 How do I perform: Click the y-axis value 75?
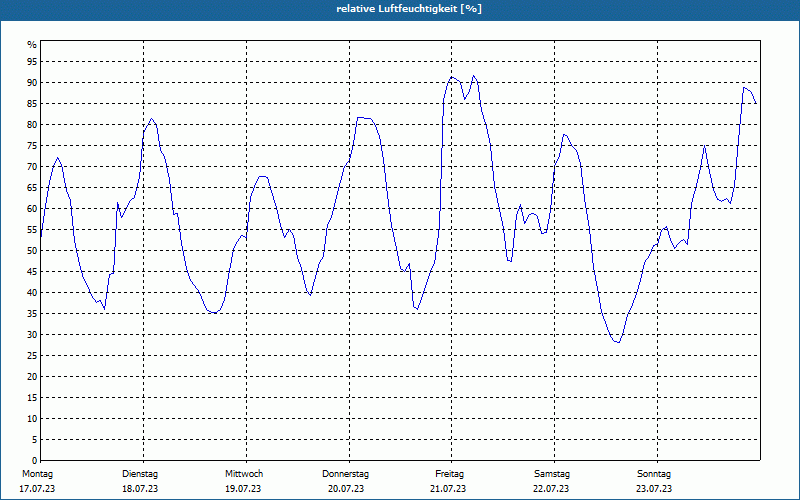(32, 145)
